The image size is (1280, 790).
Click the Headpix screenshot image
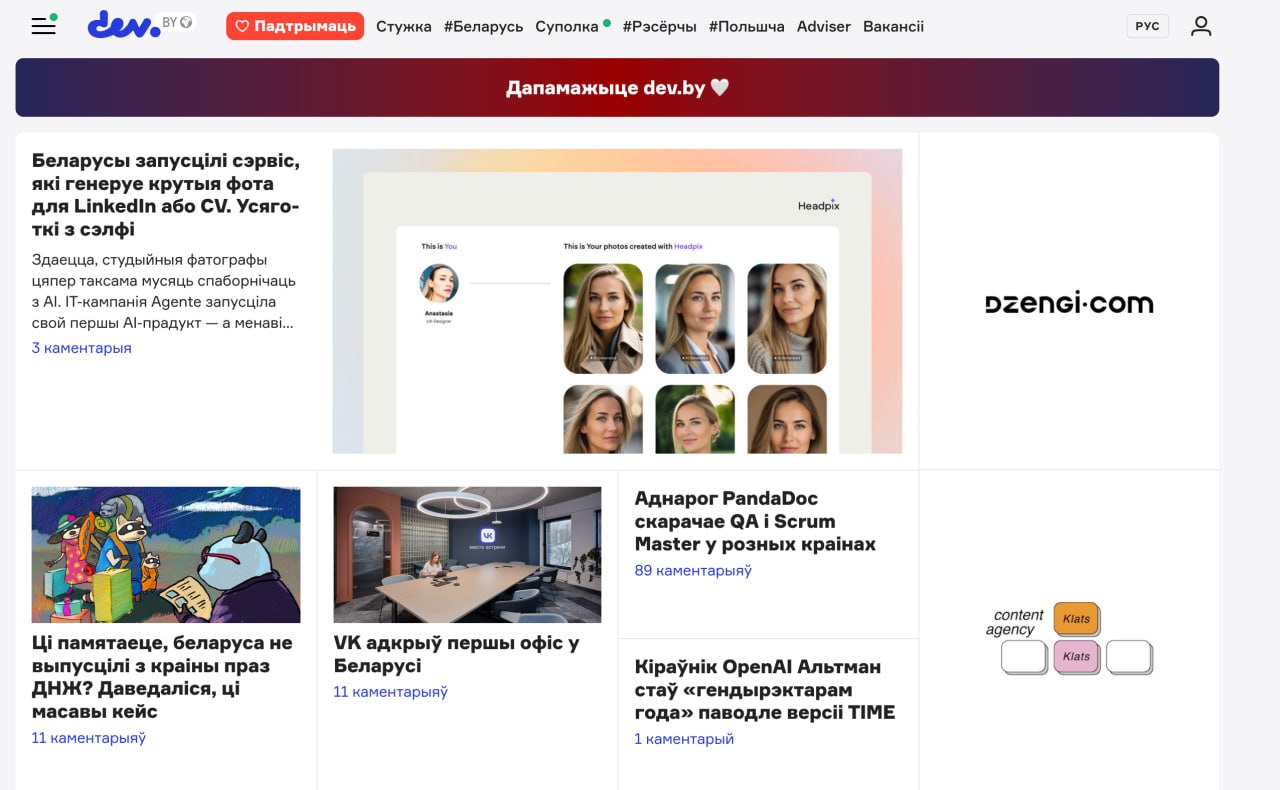click(617, 301)
